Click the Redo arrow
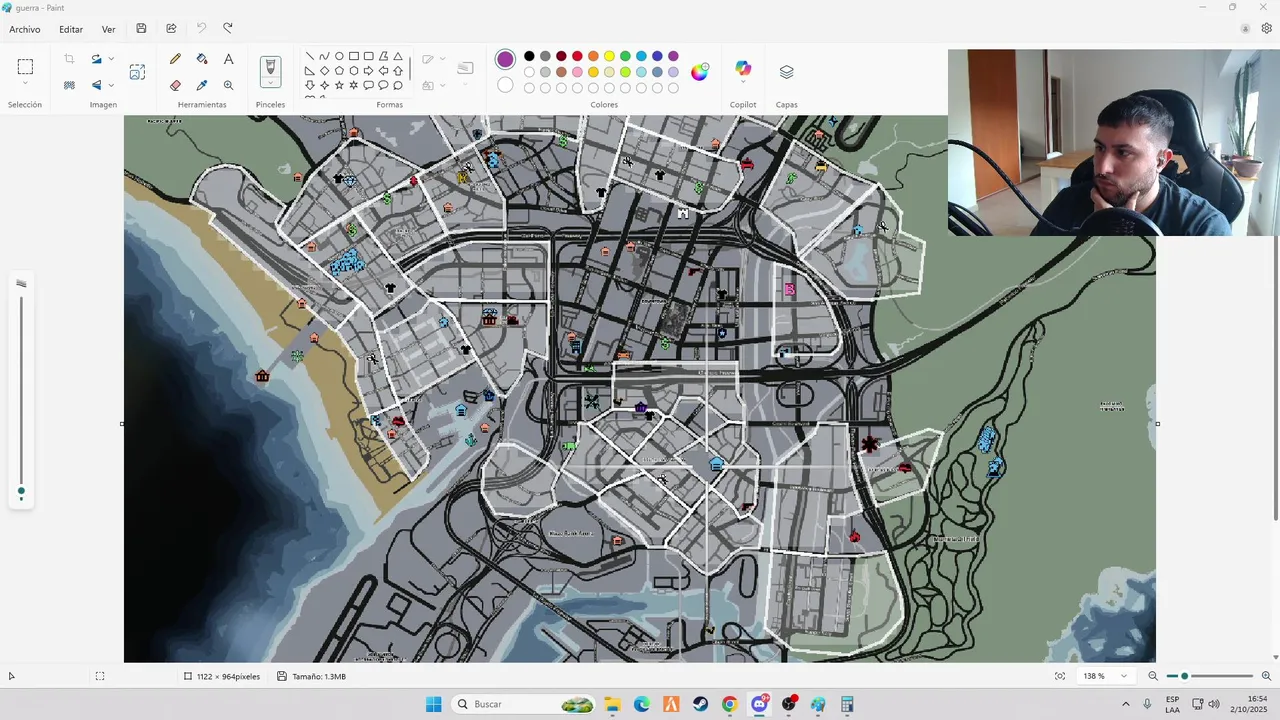This screenshot has height=720, width=1280. click(228, 29)
